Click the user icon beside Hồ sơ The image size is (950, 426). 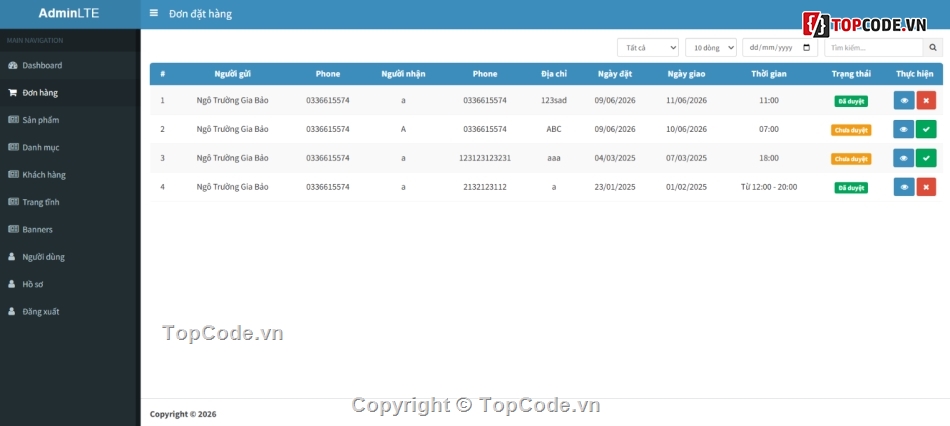click(12, 284)
